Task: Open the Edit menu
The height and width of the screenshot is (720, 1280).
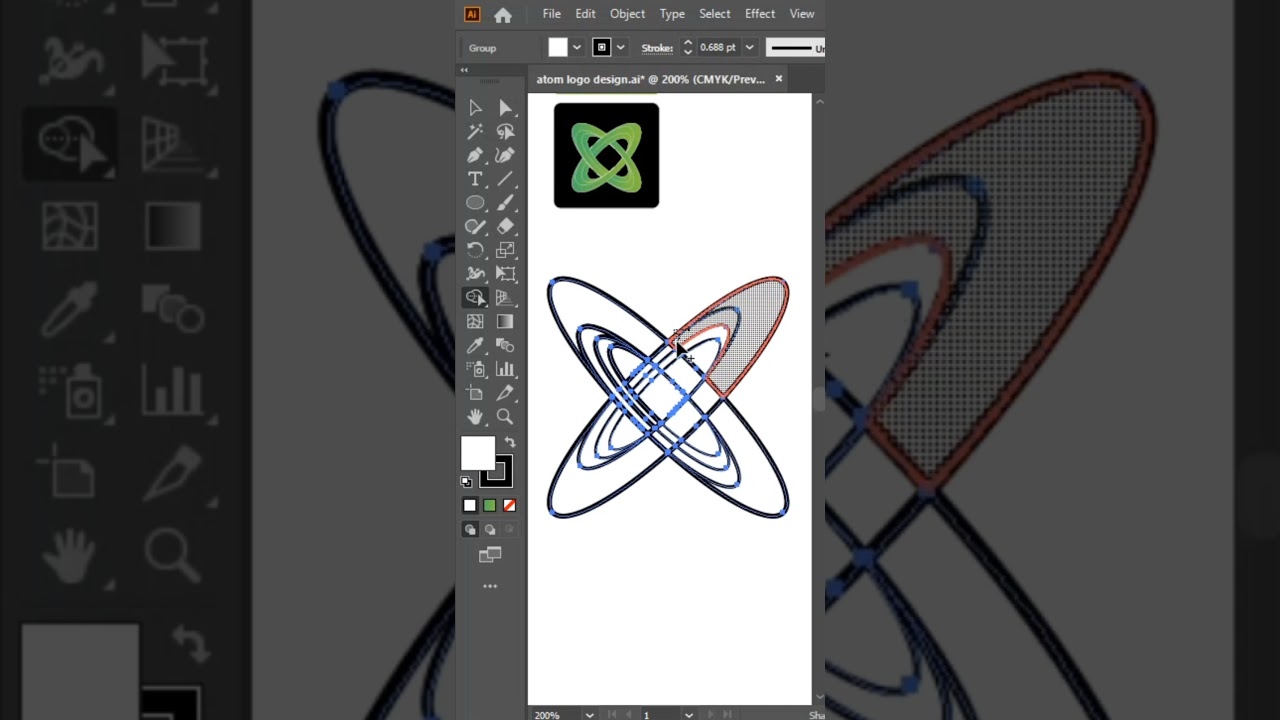Action: click(585, 14)
